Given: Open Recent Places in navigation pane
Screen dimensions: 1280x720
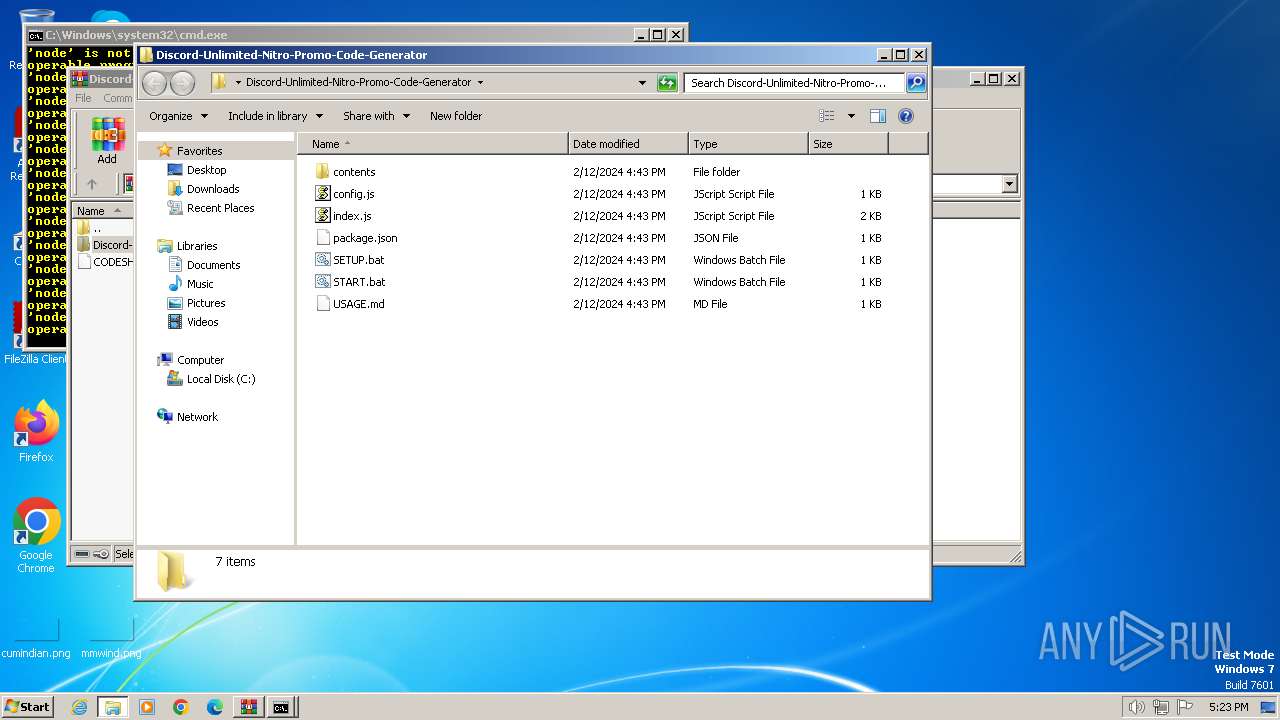Looking at the screenshot, I should 220,208.
